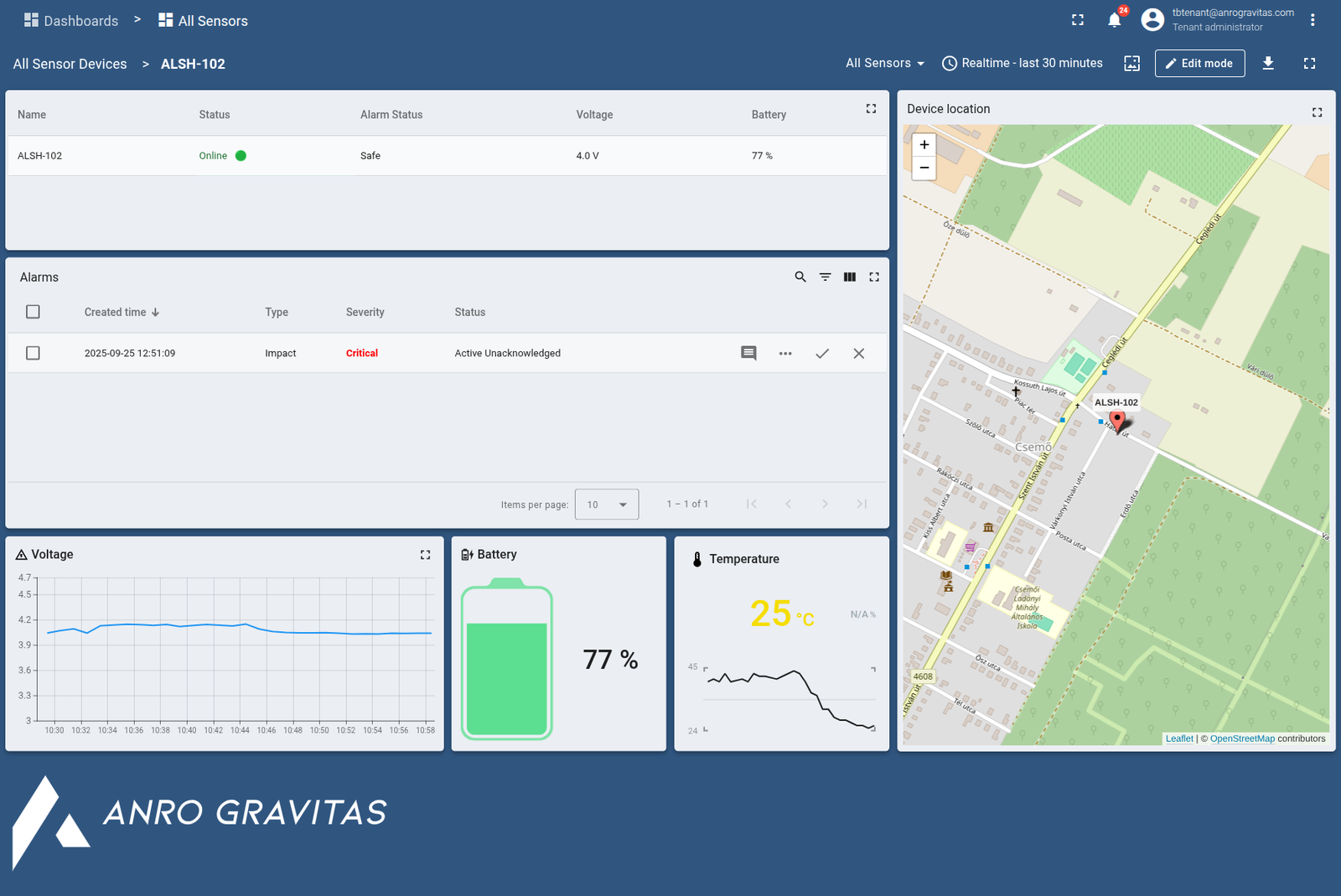Toggle the select-all alarms checkbox
Viewport: 1341px width, 896px height.
[x=33, y=312]
